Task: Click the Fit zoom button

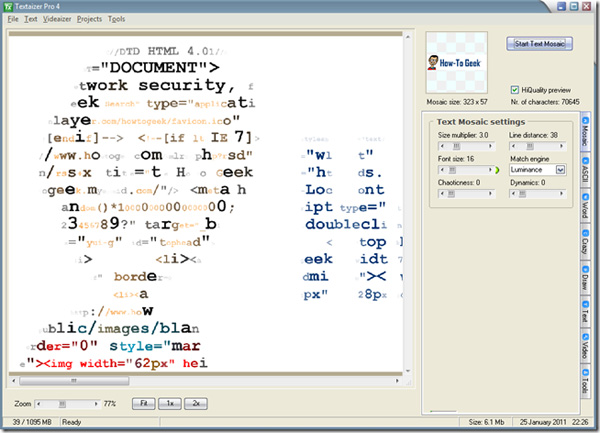Action: pyautogui.click(x=143, y=404)
